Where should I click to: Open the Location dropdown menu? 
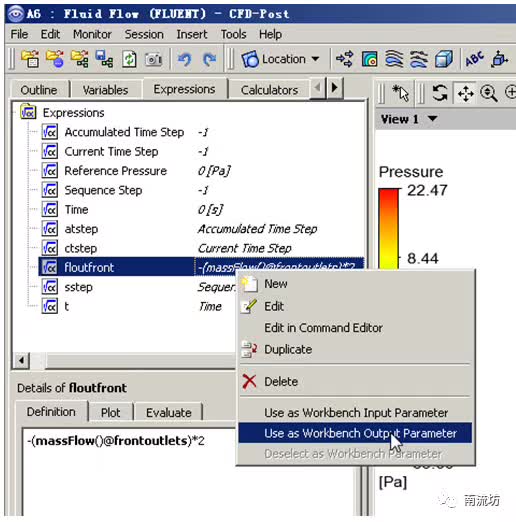(x=281, y=59)
